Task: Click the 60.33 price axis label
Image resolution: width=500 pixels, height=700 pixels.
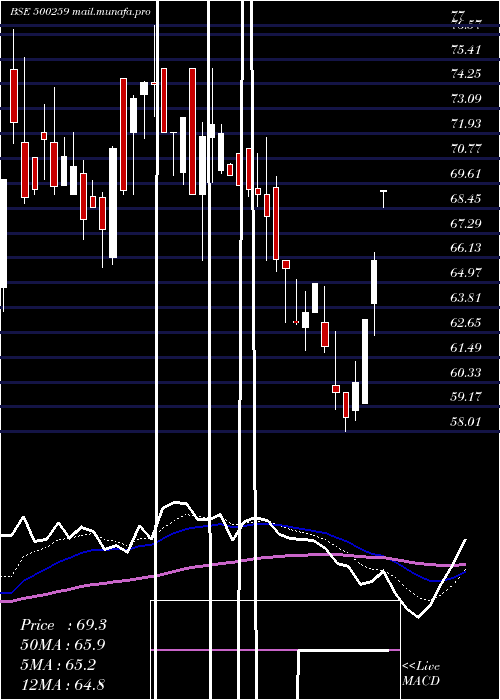Action: 466,372
